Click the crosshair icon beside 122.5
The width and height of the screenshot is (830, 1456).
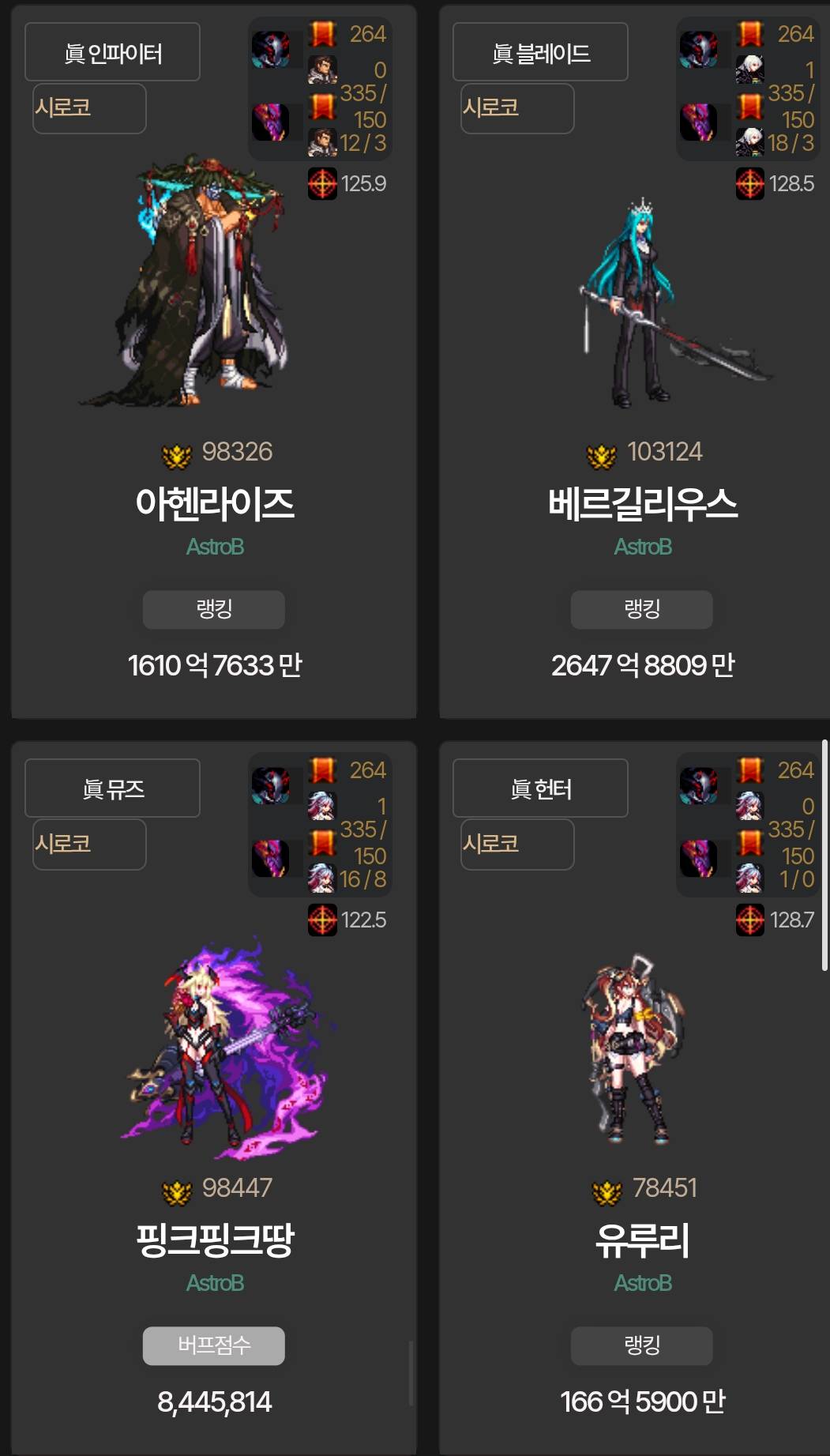click(322, 920)
